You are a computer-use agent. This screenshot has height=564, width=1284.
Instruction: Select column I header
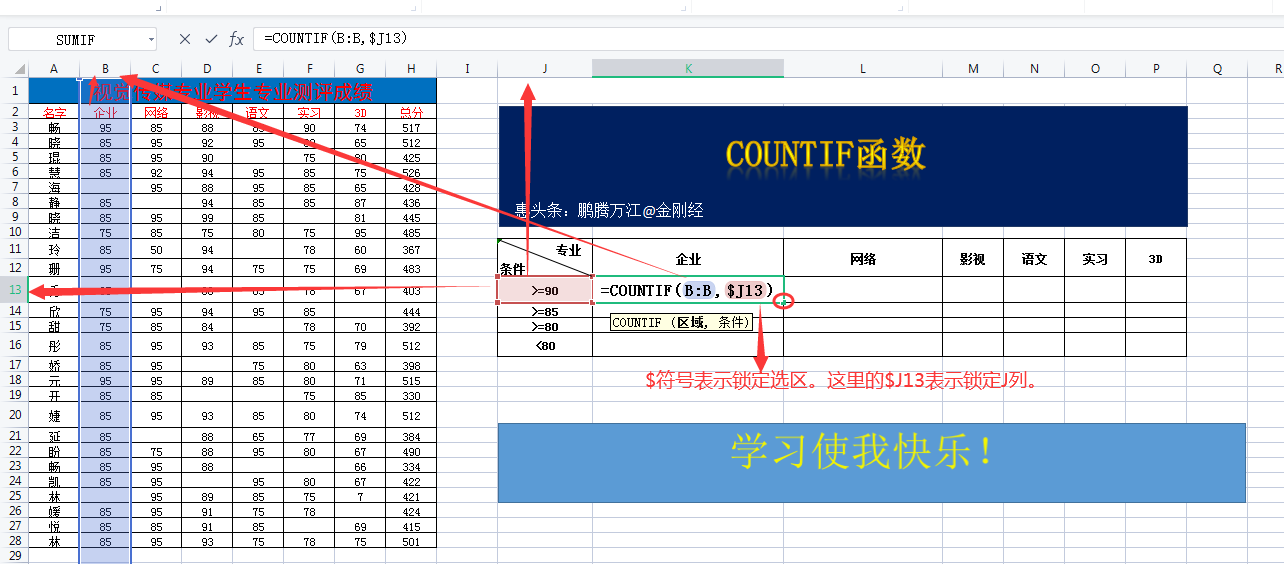[x=467, y=69]
